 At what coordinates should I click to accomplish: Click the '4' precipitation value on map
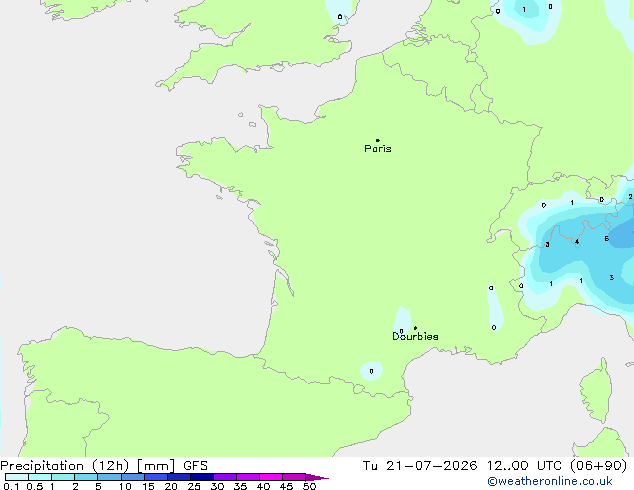(577, 242)
